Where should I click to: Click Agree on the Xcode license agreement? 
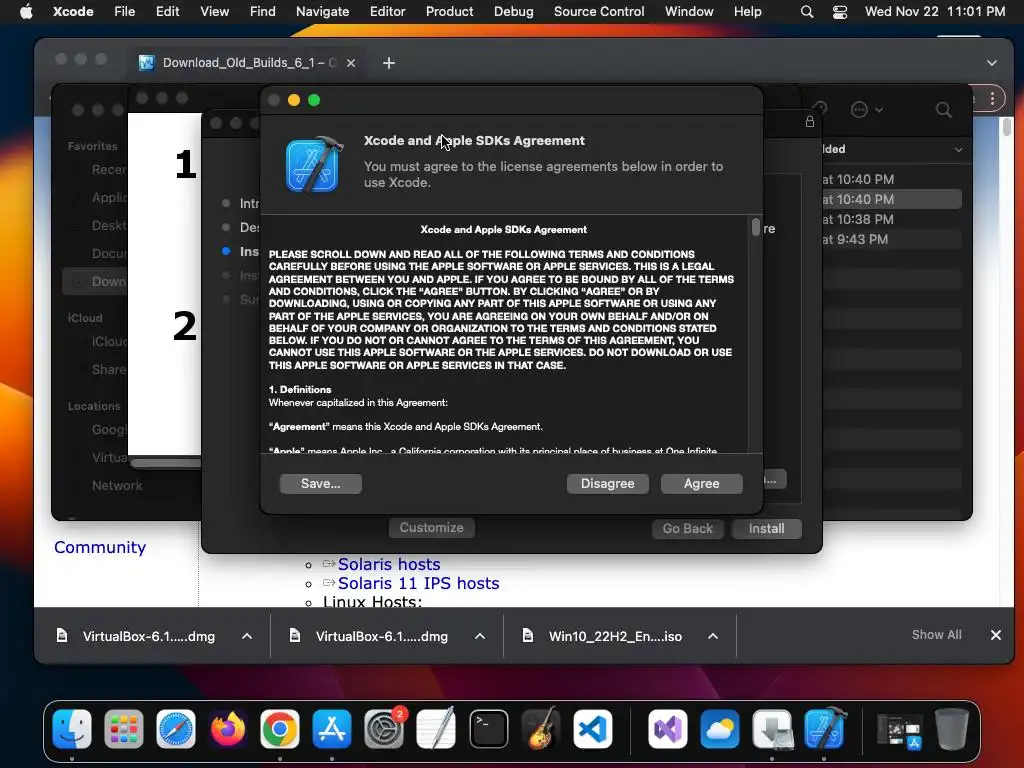701,483
